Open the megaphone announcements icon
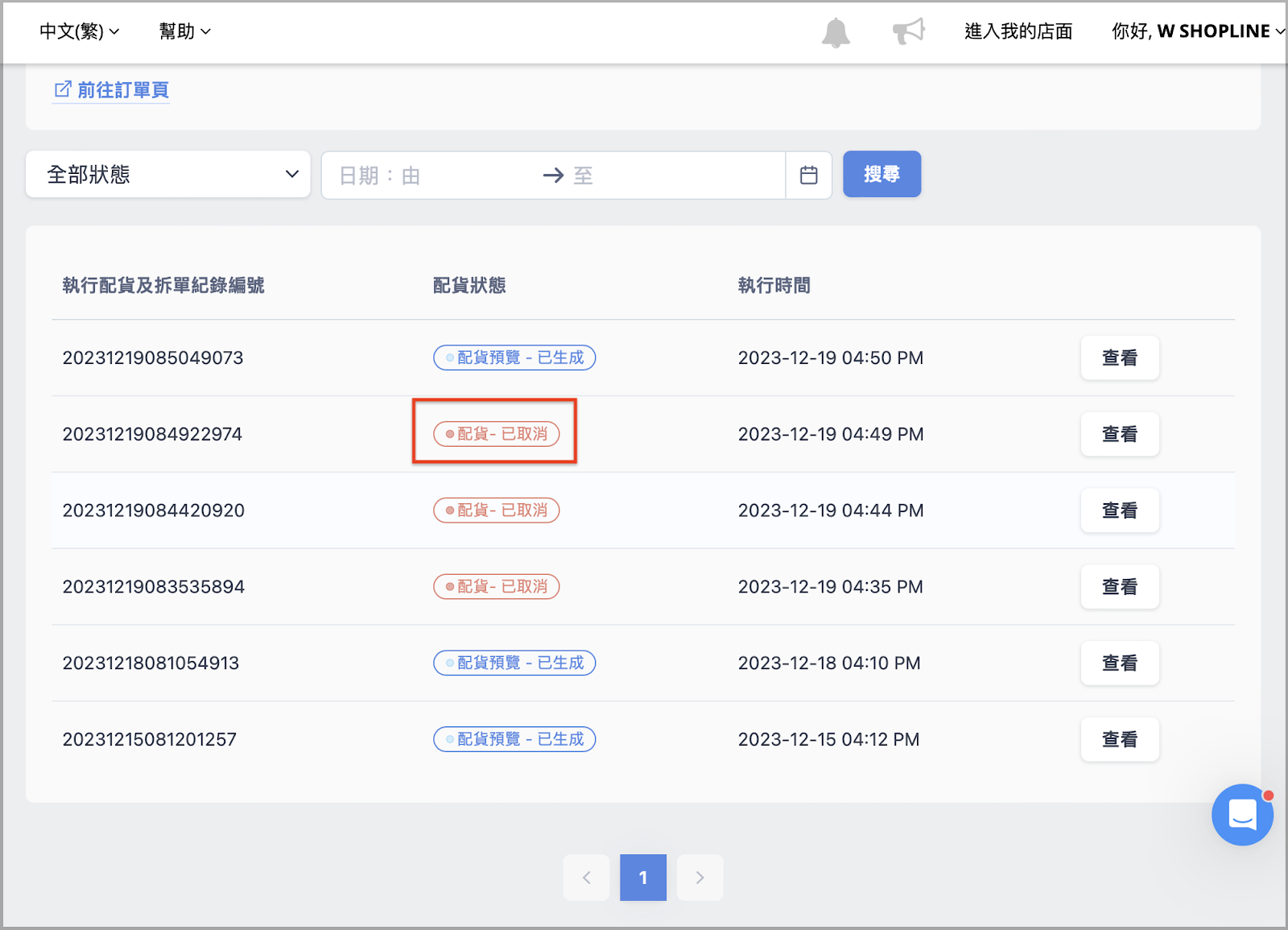Image resolution: width=1288 pixels, height=930 pixels. tap(909, 31)
